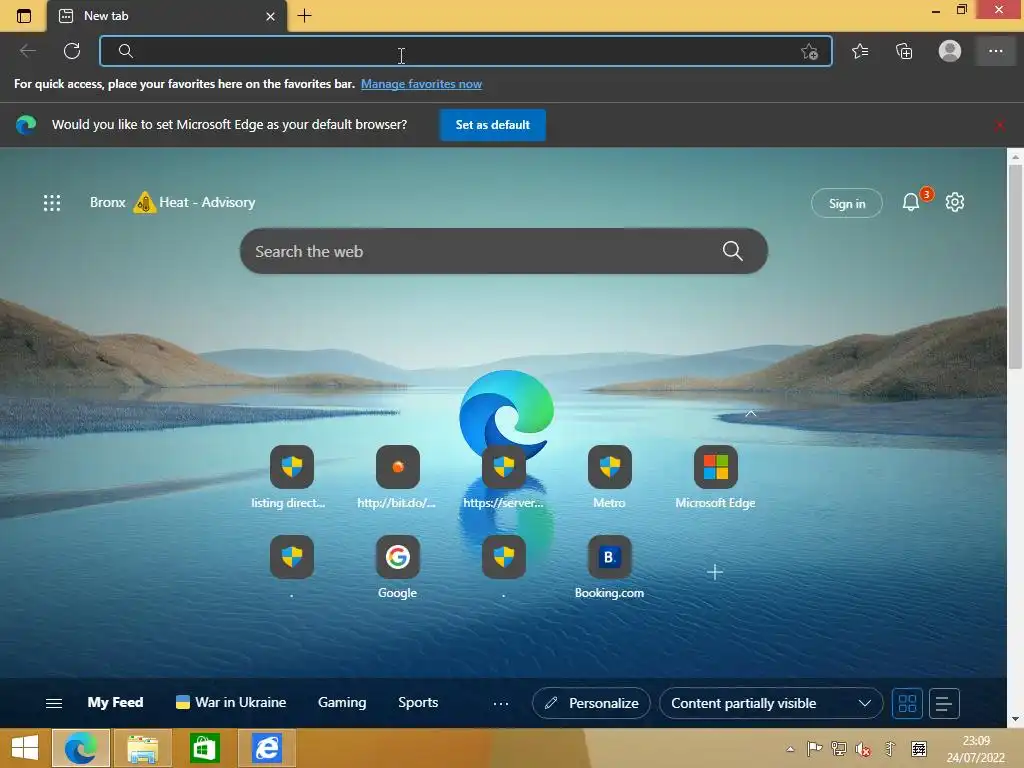Follow the Manage favorites now link
This screenshot has width=1024, height=768.
(421, 84)
